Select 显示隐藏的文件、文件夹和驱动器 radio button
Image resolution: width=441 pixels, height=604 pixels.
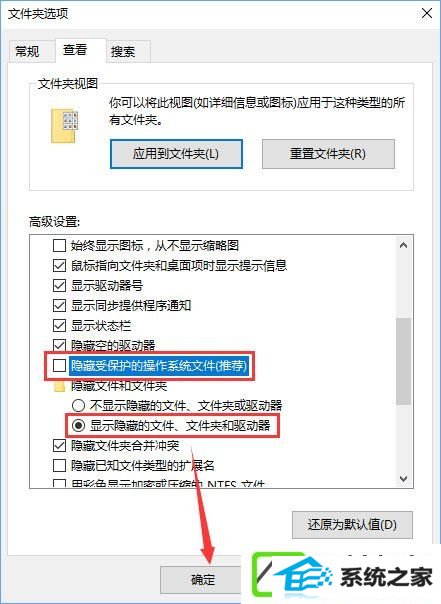point(78,425)
